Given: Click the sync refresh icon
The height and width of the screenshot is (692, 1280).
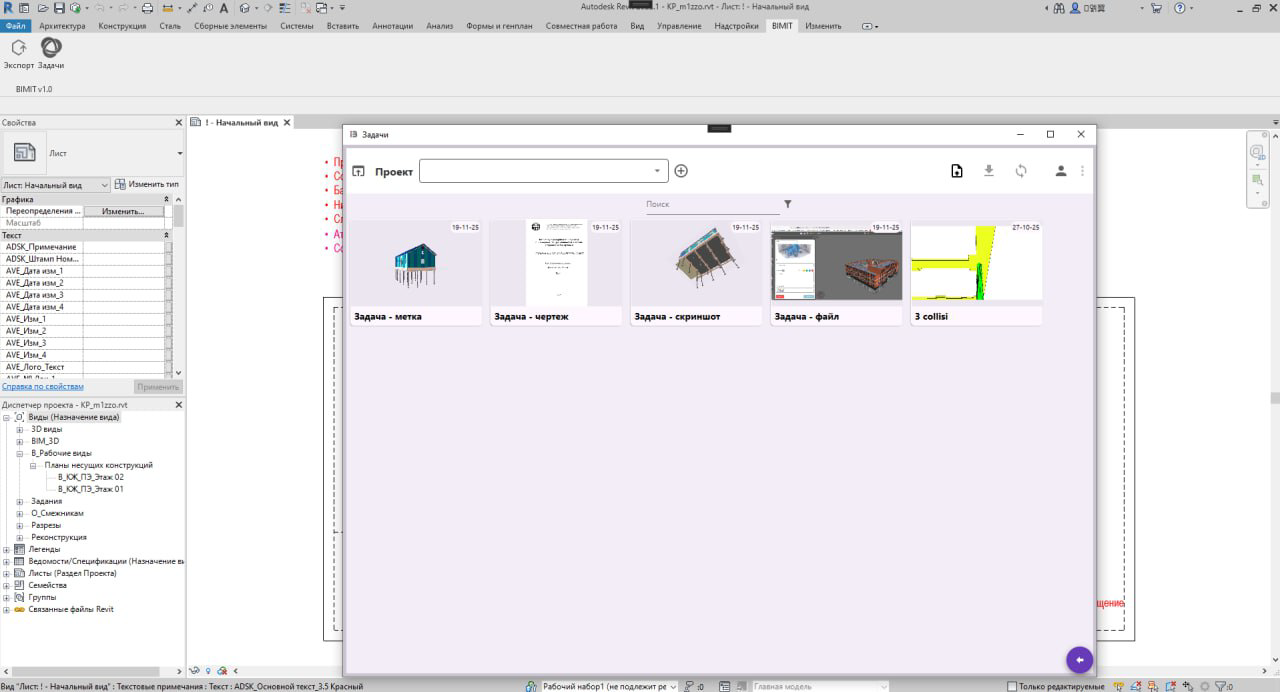Looking at the screenshot, I should pos(1020,171).
